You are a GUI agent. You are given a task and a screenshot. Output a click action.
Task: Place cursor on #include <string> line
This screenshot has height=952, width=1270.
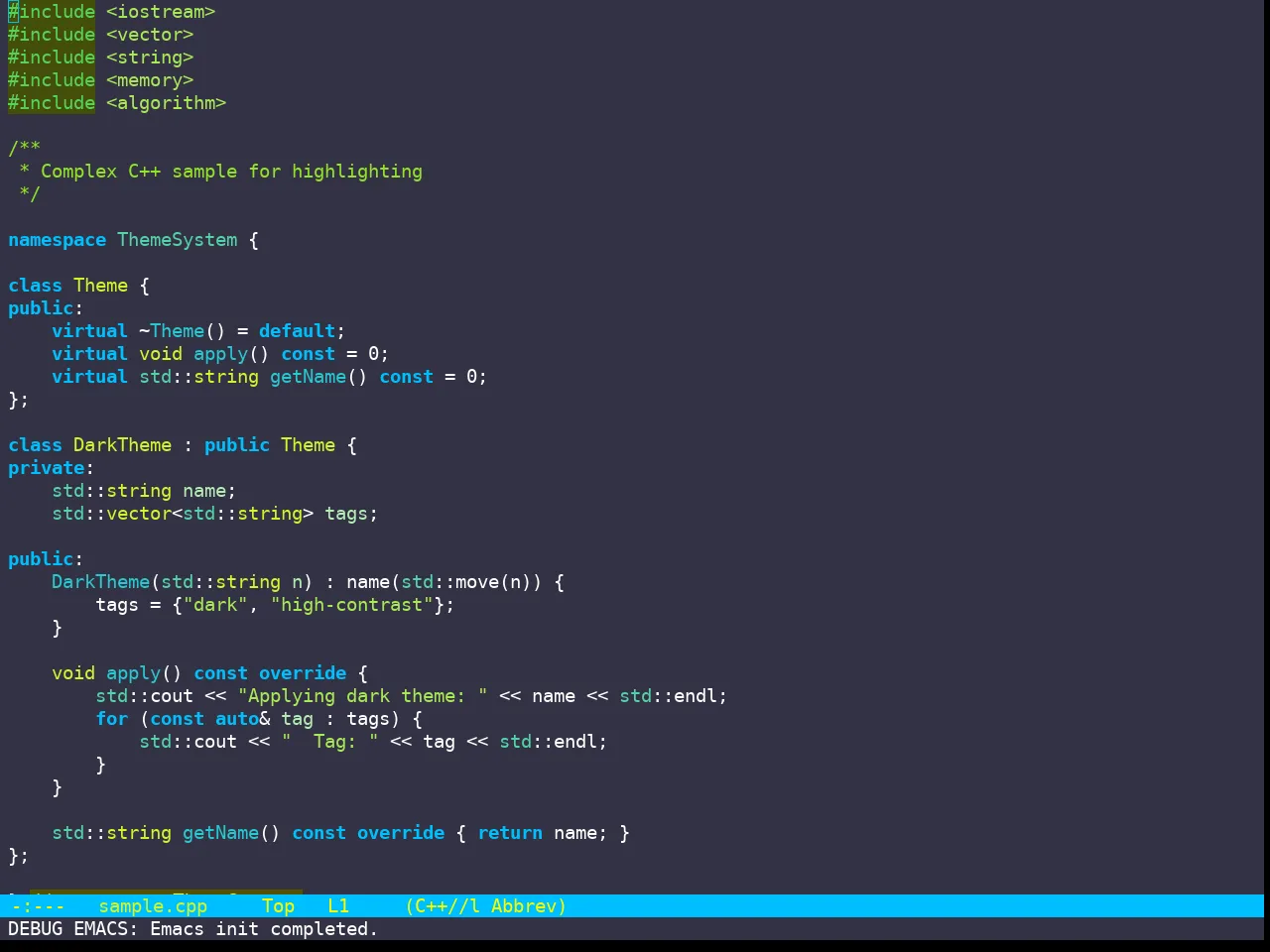click(x=100, y=58)
